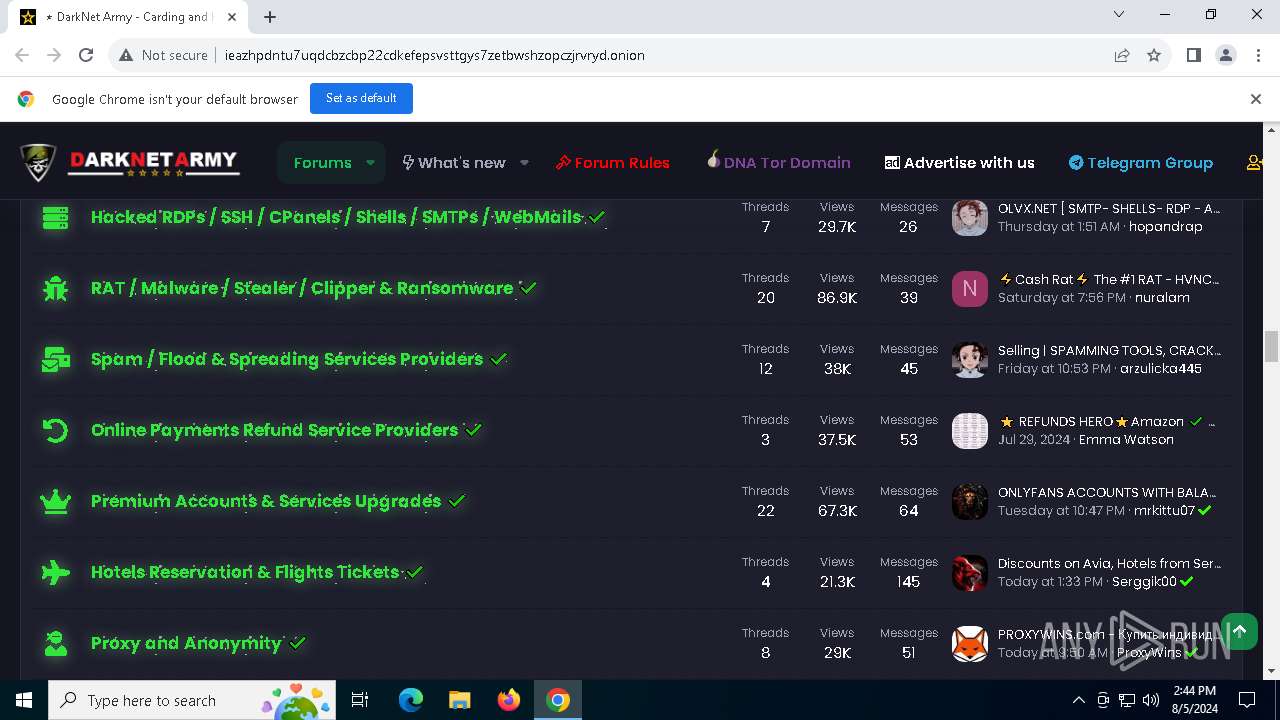Open the Forums menu item

tap(322, 163)
